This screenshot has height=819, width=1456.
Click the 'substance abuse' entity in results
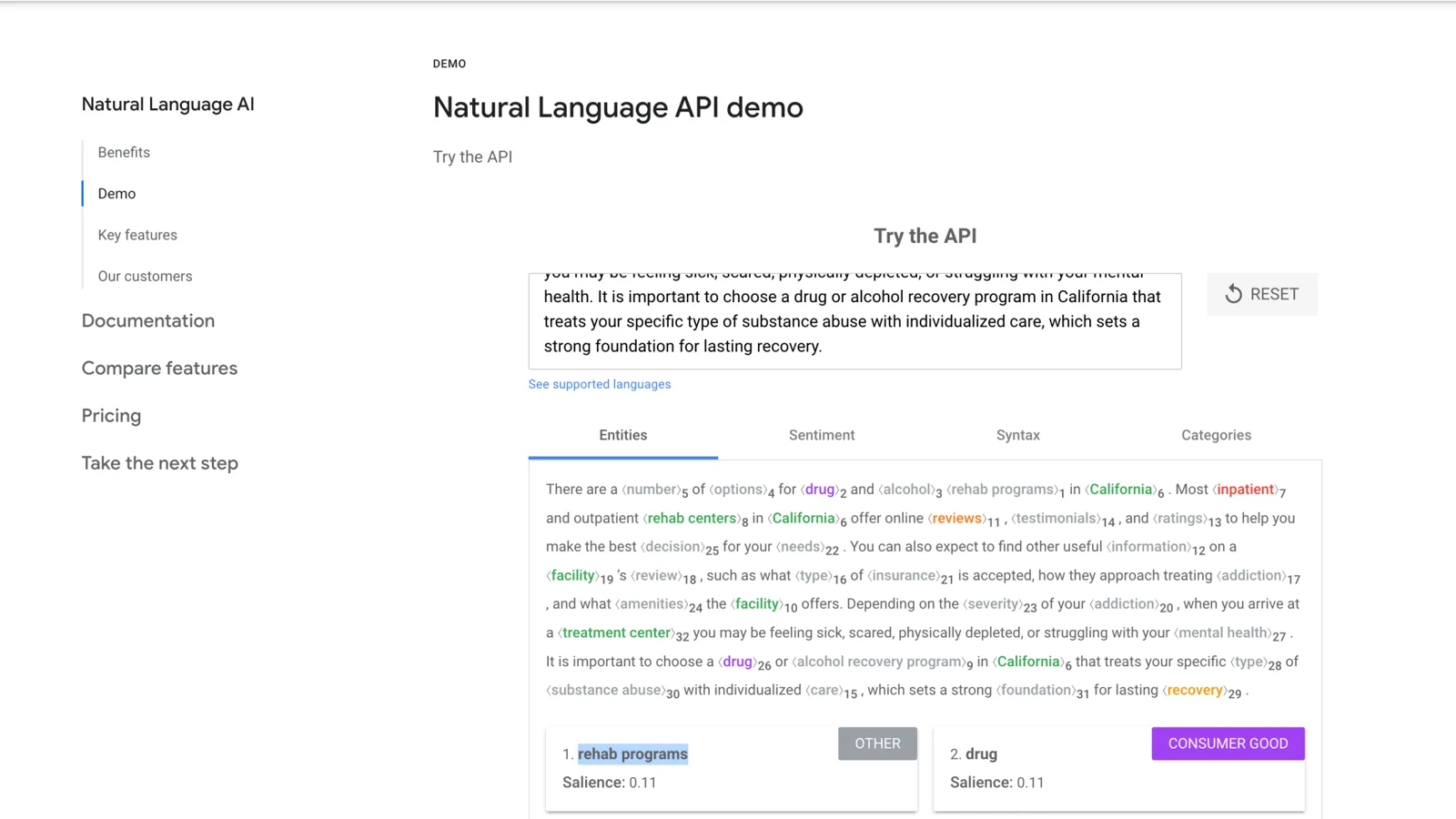[x=606, y=690]
